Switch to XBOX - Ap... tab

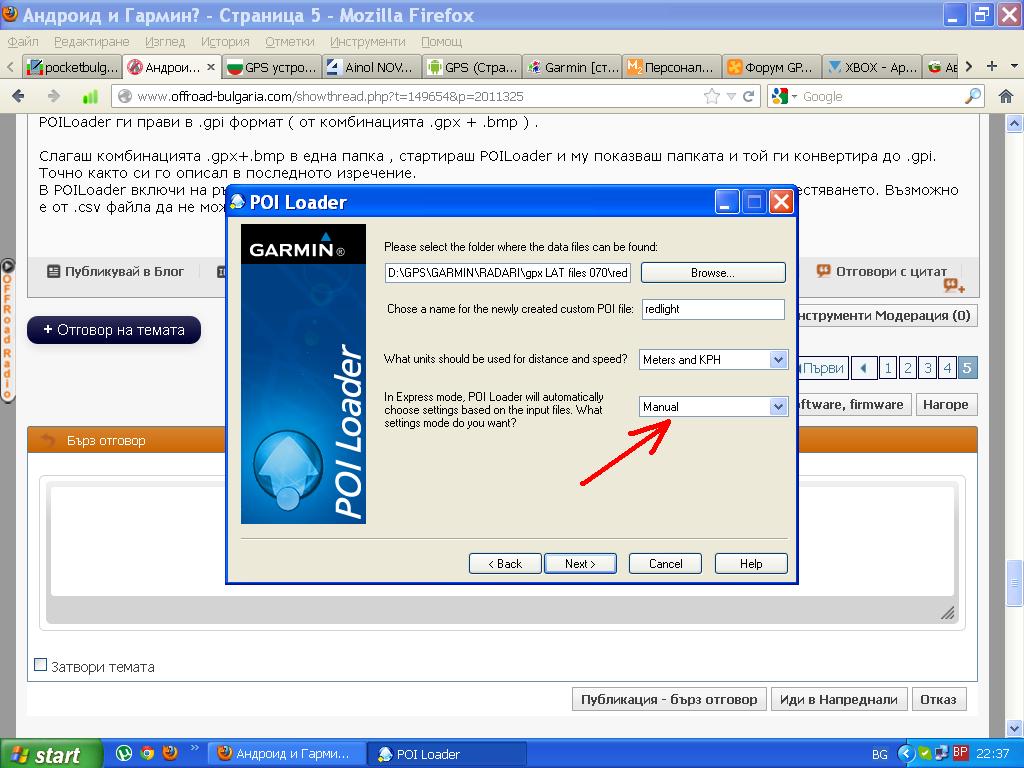pyautogui.click(x=872, y=67)
